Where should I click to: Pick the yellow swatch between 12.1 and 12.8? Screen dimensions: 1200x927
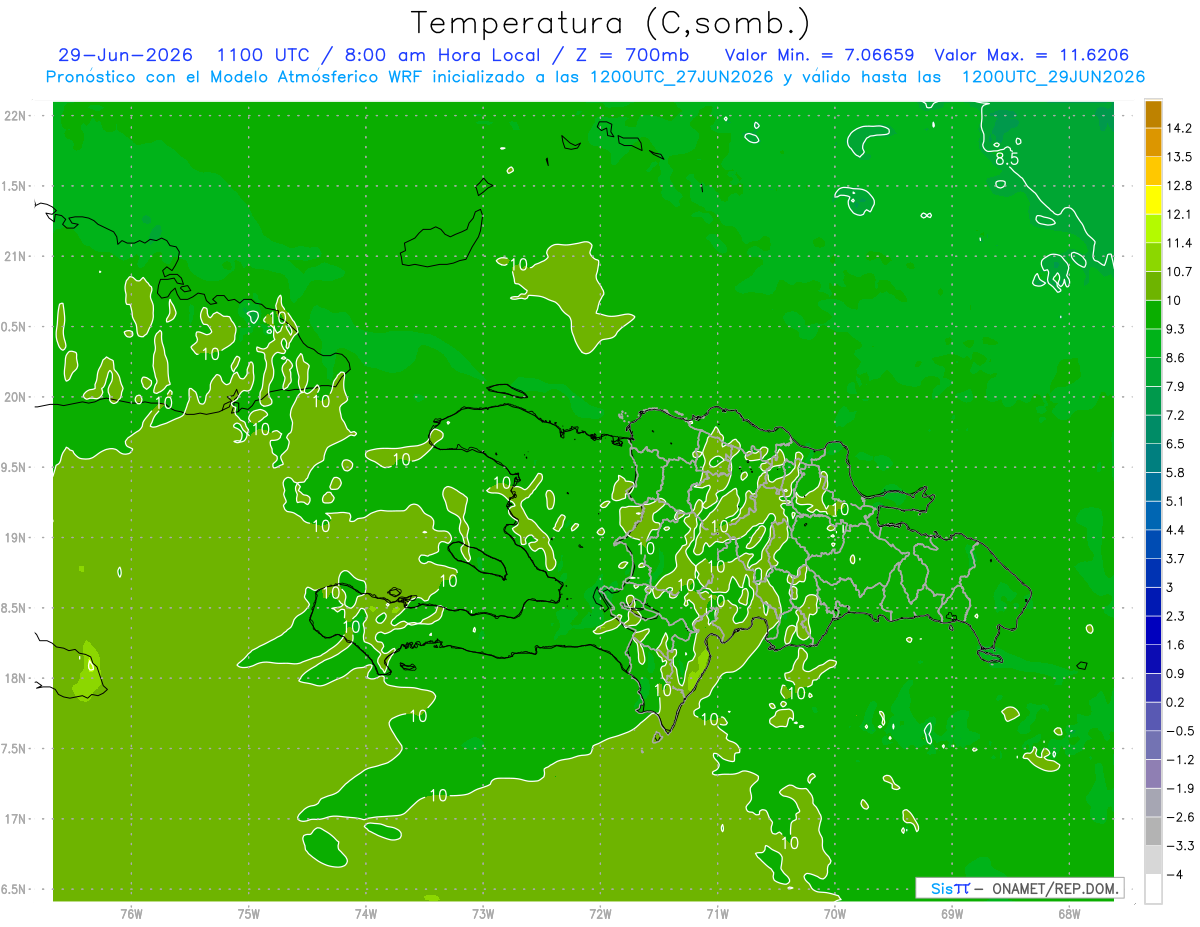[x=1153, y=200]
